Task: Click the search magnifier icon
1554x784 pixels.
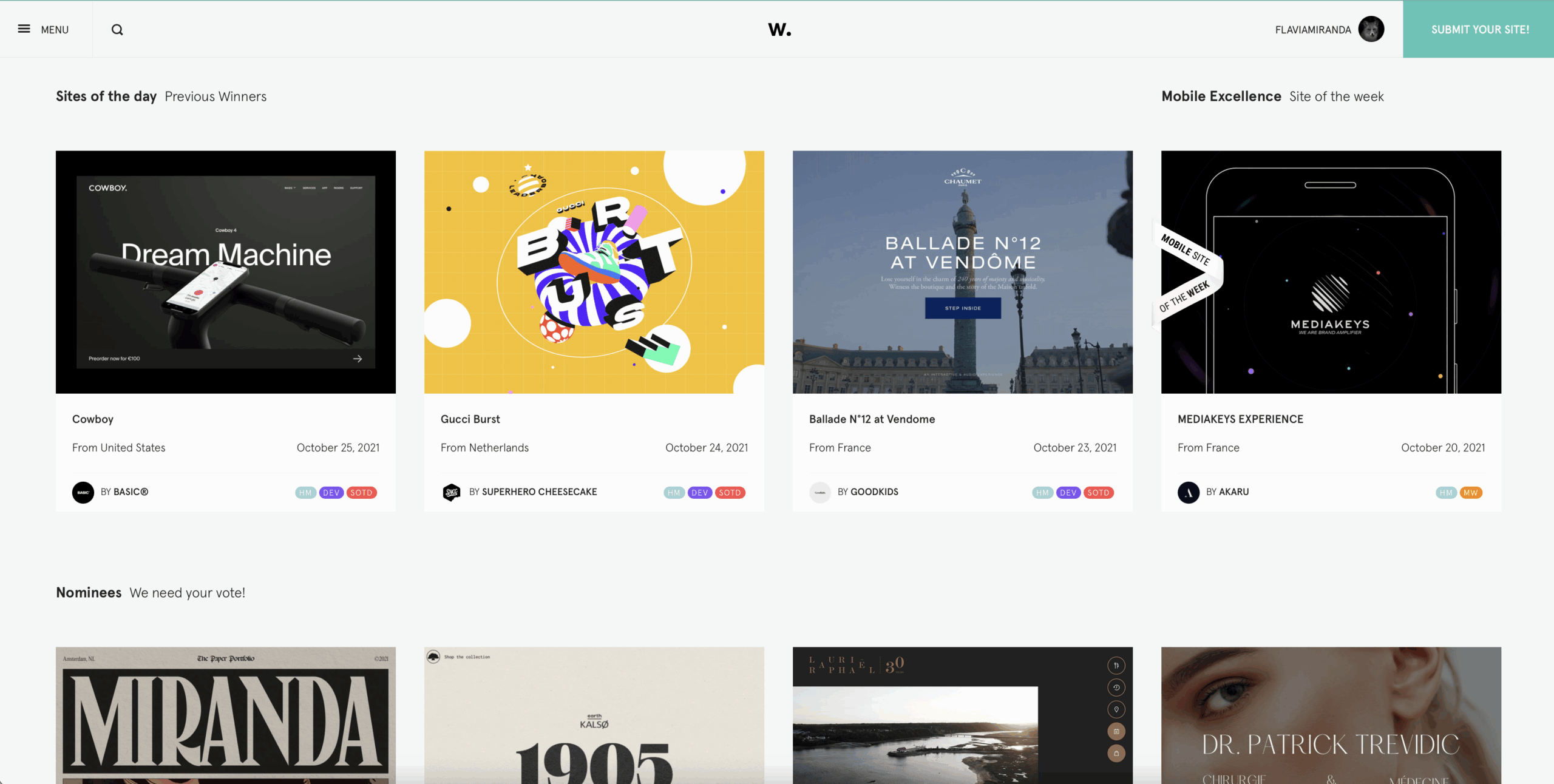Action: coord(117,30)
